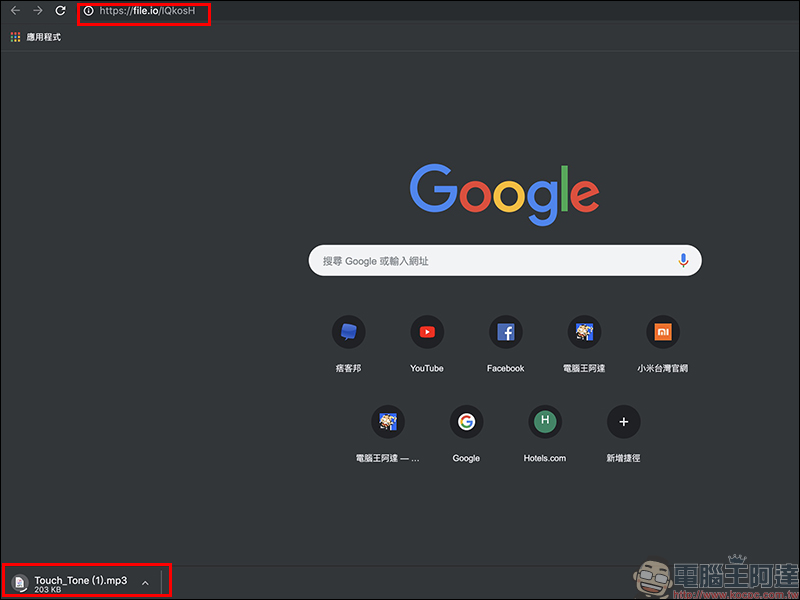Open the 電腦王阿達 shortcut in the first row
The width and height of the screenshot is (800, 600).
pyautogui.click(x=584, y=344)
